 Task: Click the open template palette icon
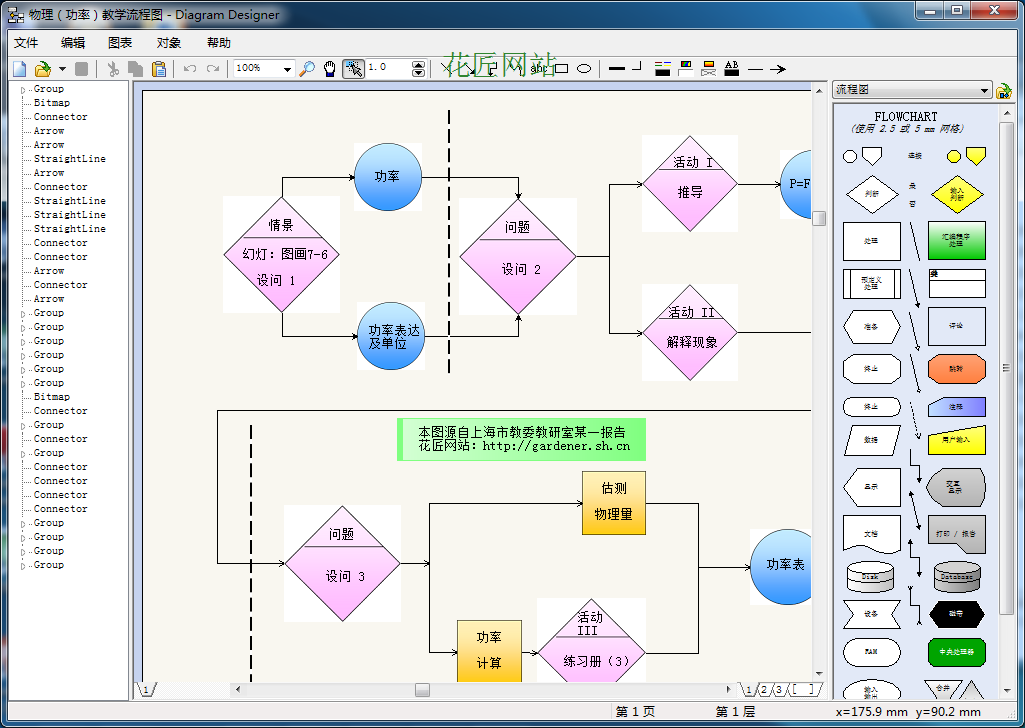pyautogui.click(x=1004, y=91)
